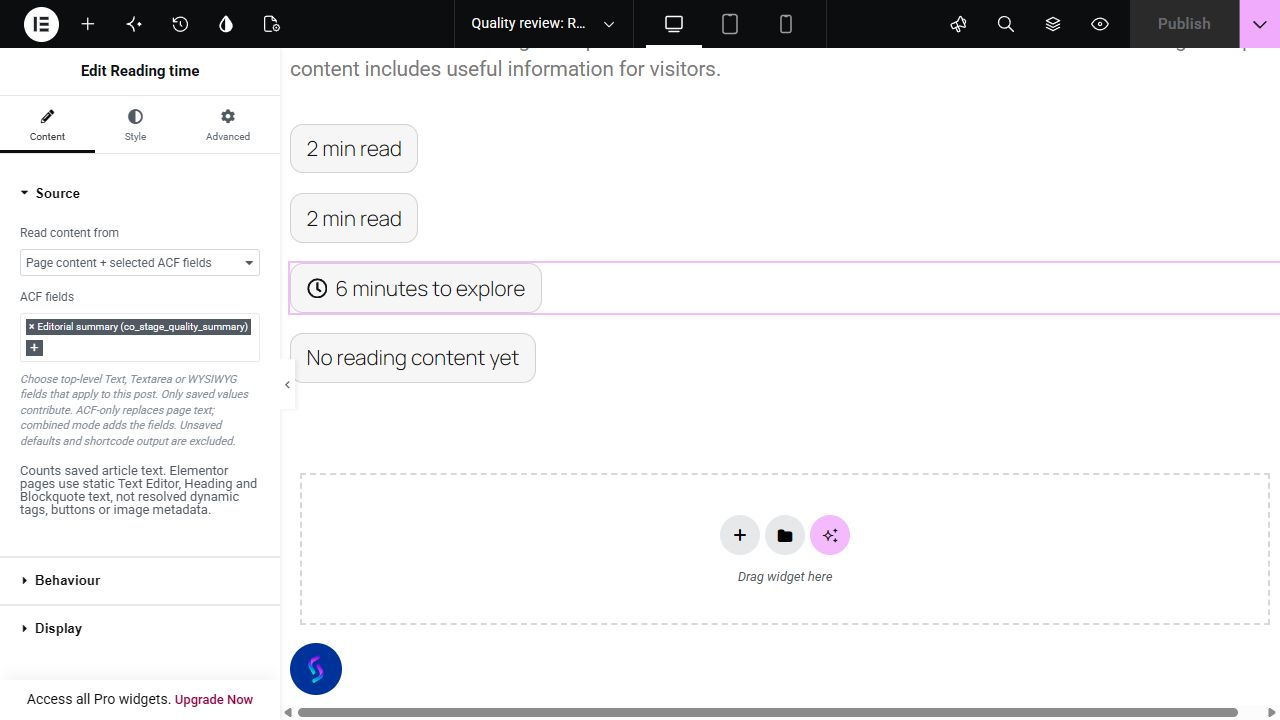Click the blue floating S badge

coord(316,669)
